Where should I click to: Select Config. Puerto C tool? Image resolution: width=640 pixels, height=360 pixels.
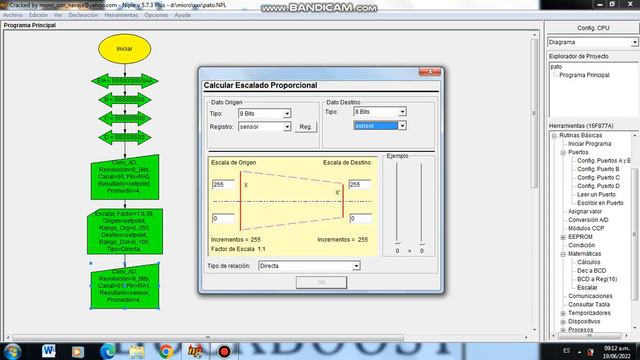pyautogui.click(x=598, y=178)
